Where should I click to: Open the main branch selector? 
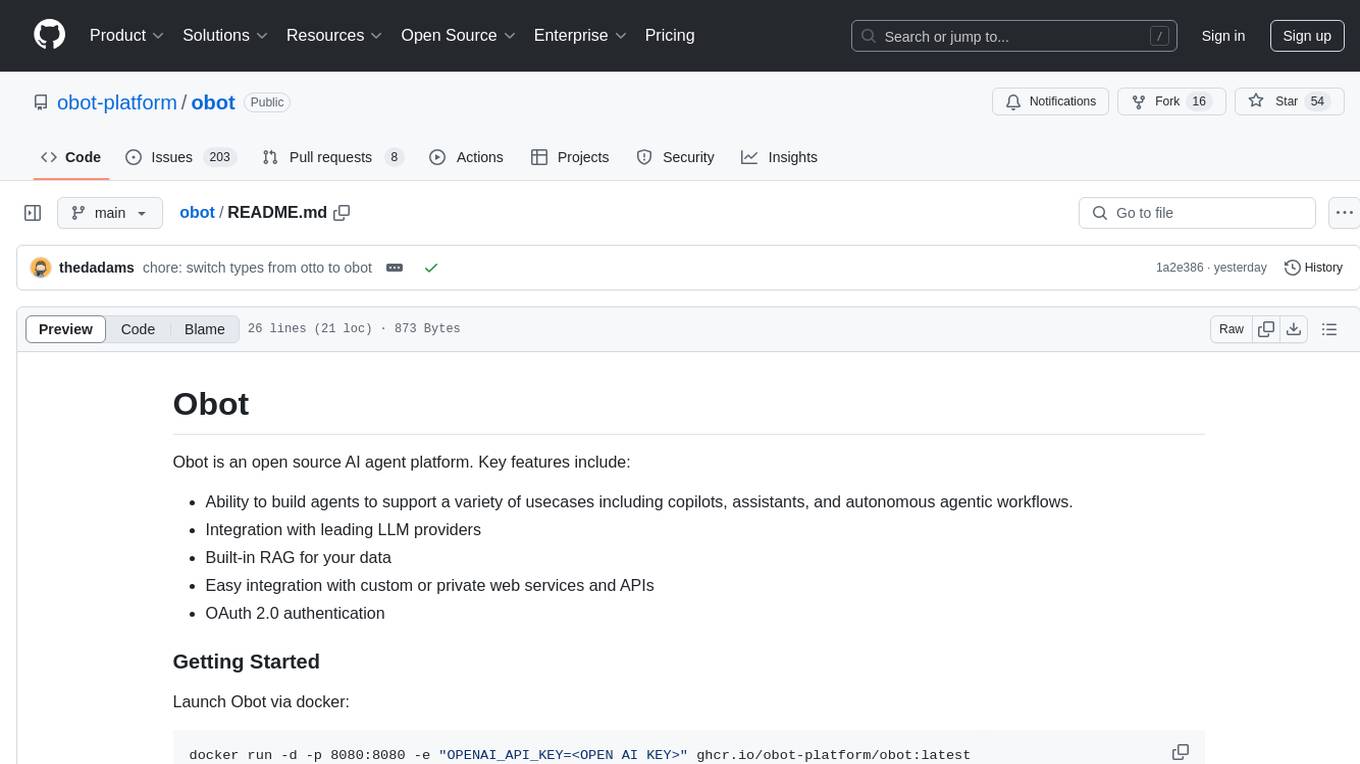[x=109, y=213]
